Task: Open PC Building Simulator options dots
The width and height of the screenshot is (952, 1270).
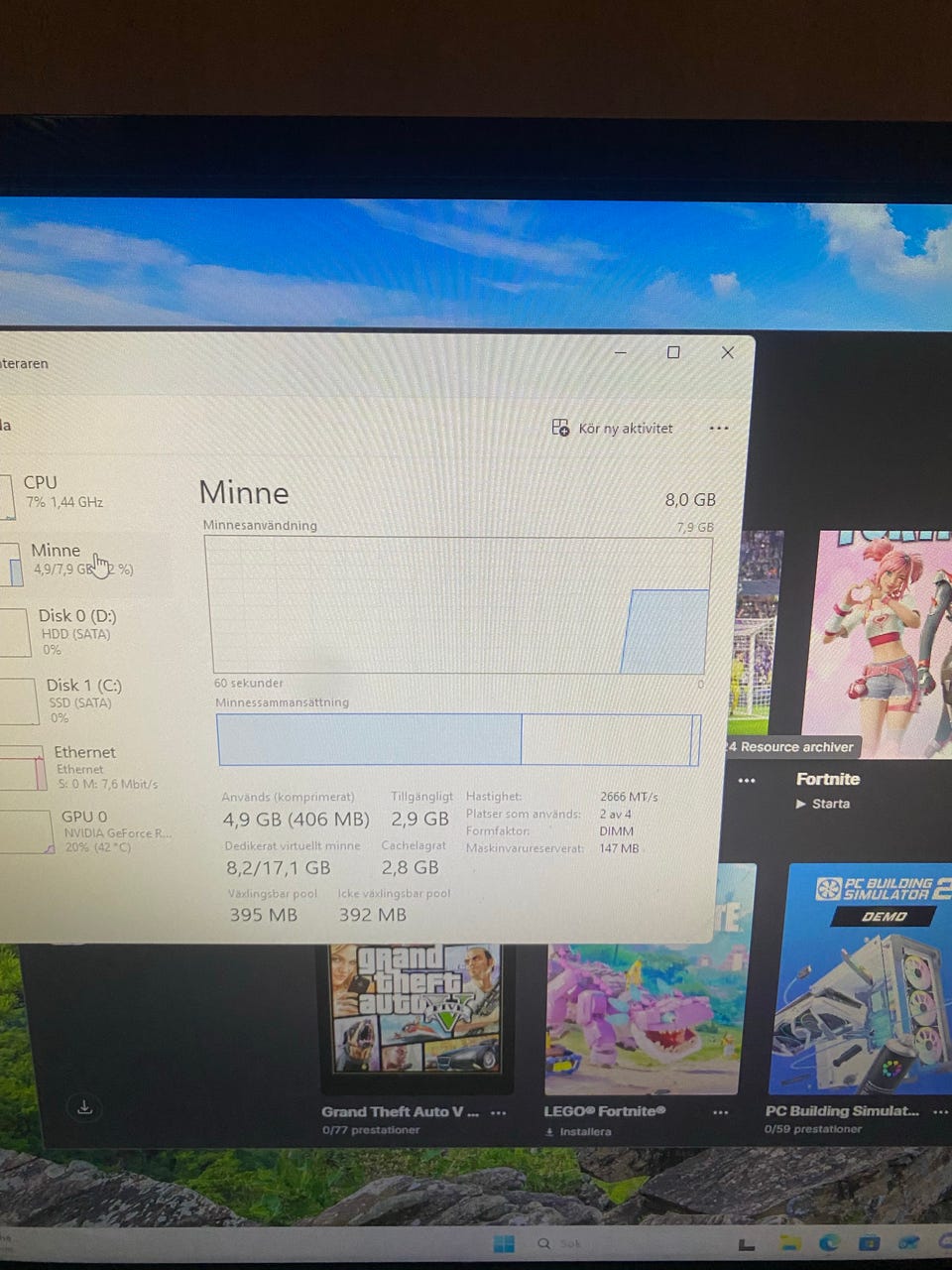Action: (x=940, y=1113)
